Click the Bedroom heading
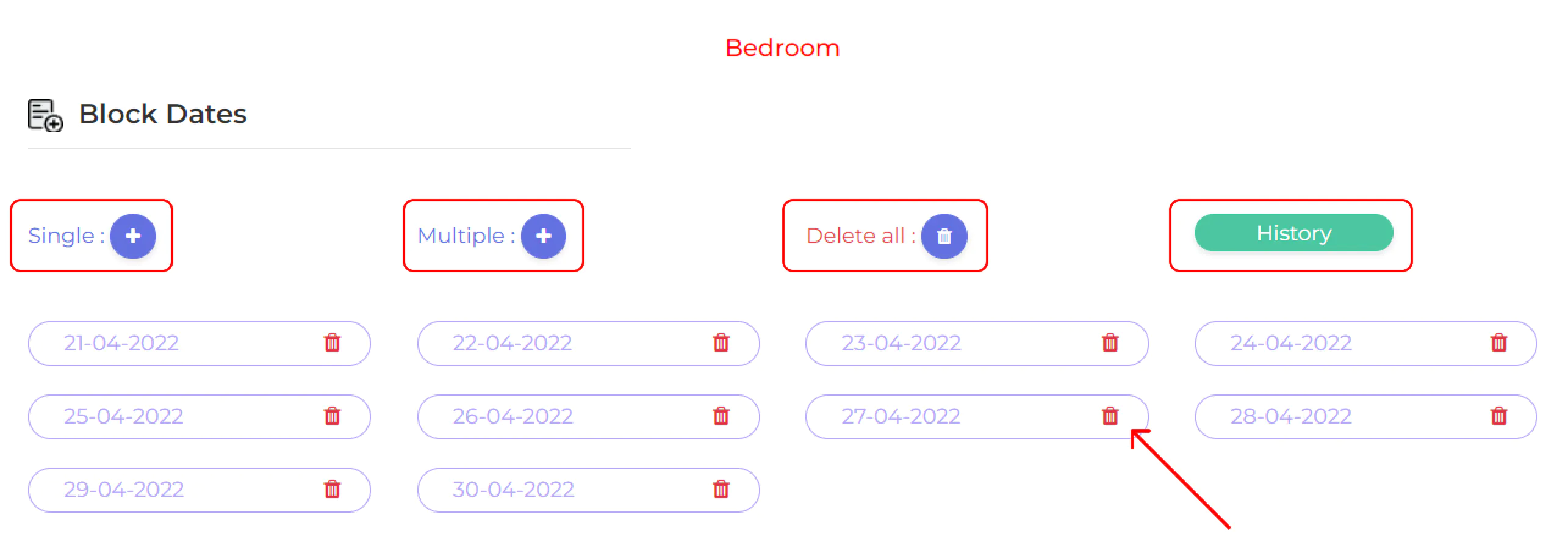Screen dimensions: 1568x553 click(782, 48)
